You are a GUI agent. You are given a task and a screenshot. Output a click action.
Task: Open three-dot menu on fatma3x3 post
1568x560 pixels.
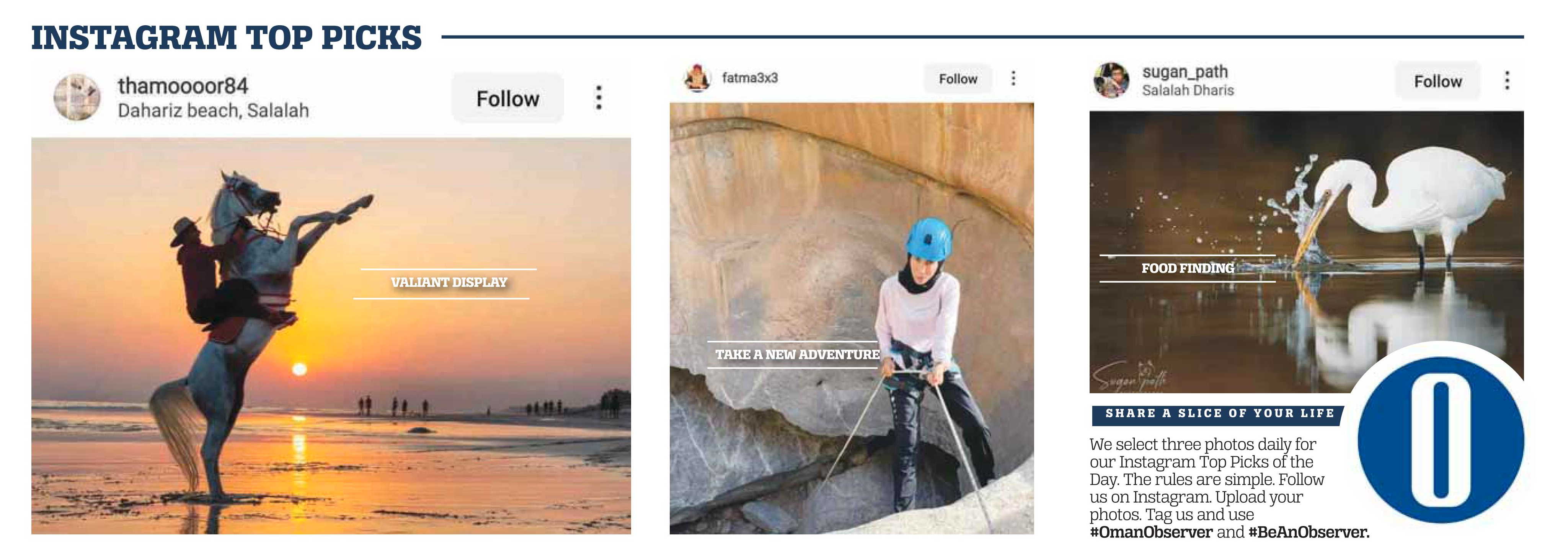pyautogui.click(x=1013, y=78)
